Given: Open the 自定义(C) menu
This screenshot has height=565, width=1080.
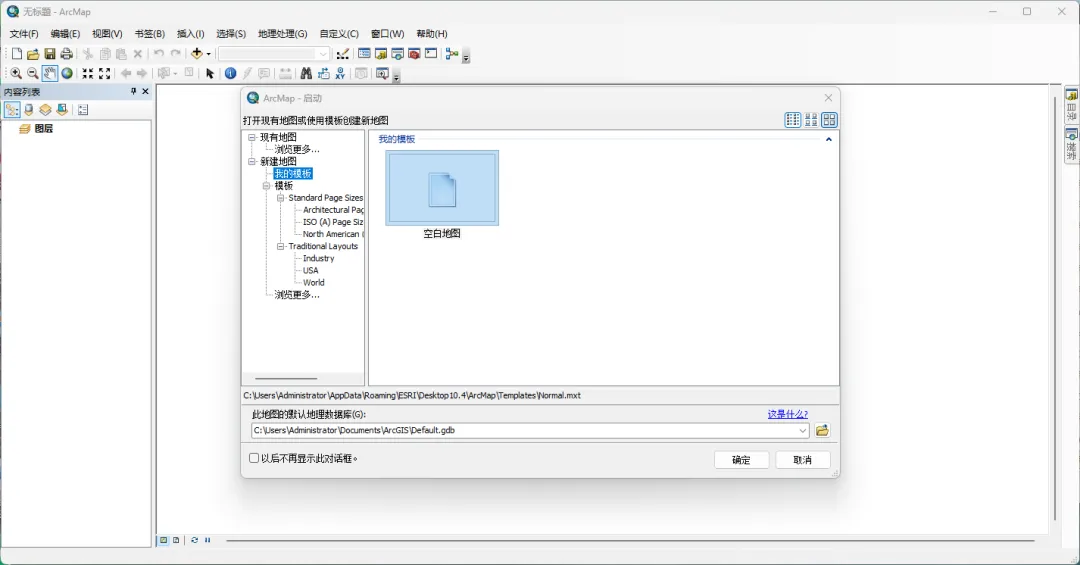Looking at the screenshot, I should coord(339,34).
